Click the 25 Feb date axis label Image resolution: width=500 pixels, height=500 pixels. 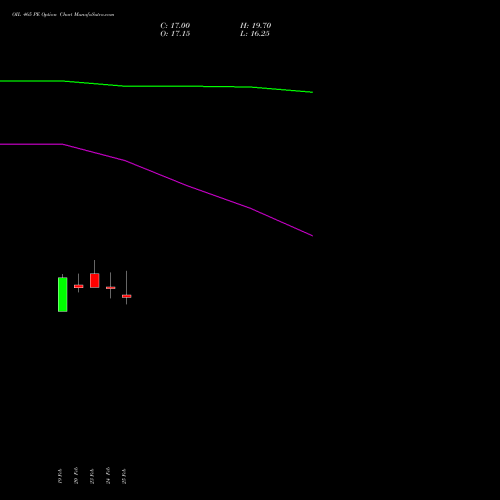124,476
